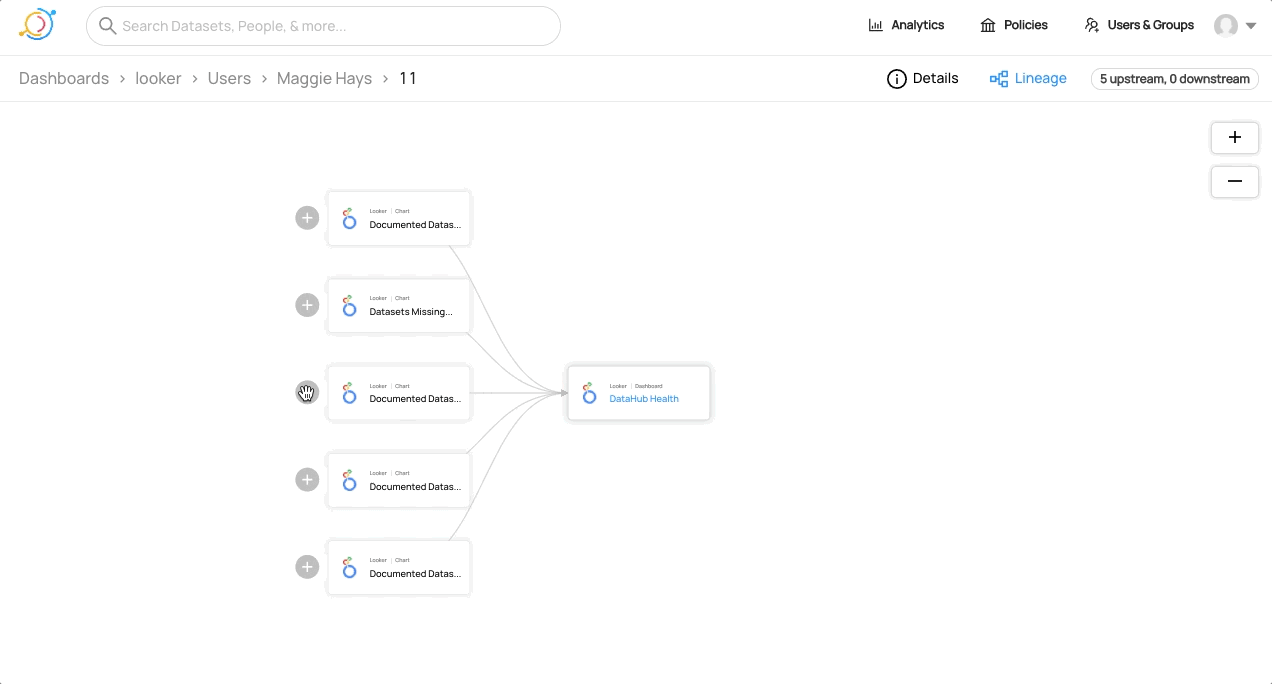Open the profile dropdown arrow

(1250, 26)
